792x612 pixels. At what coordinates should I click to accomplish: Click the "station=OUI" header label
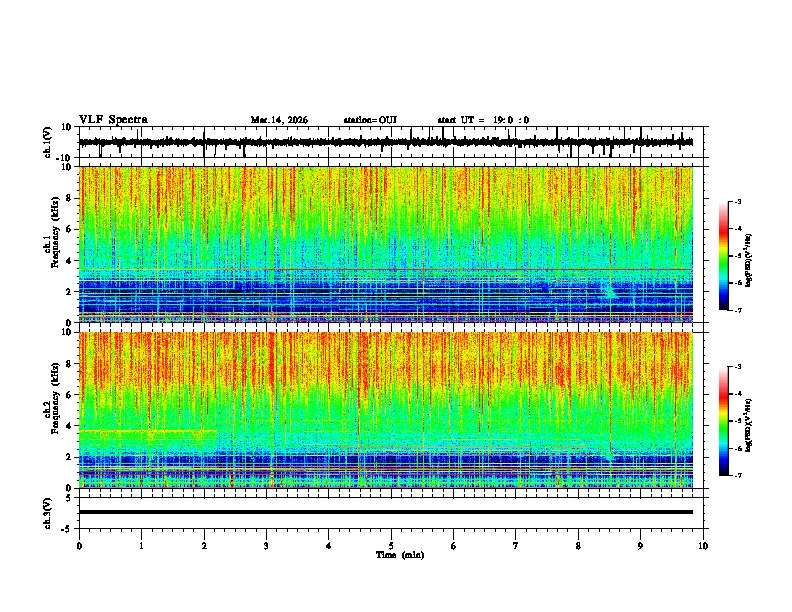coord(370,120)
